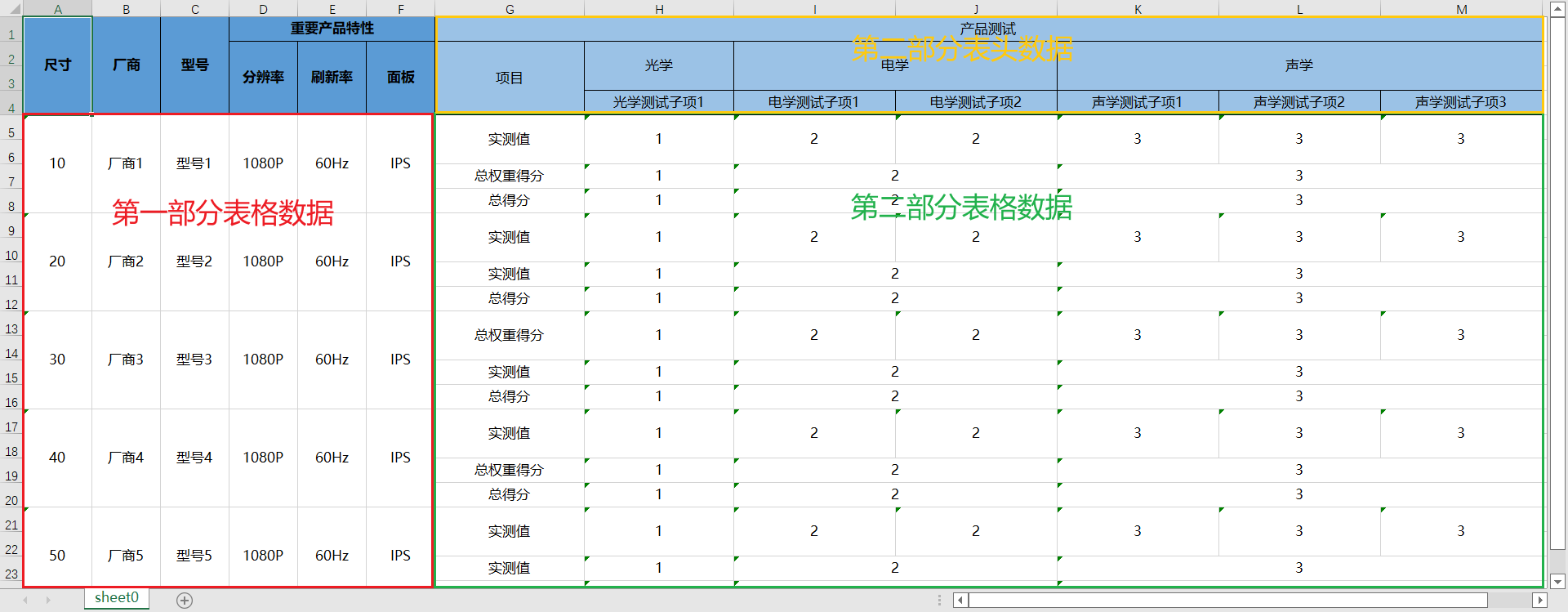Click the 尺寸 header cell

(x=57, y=65)
